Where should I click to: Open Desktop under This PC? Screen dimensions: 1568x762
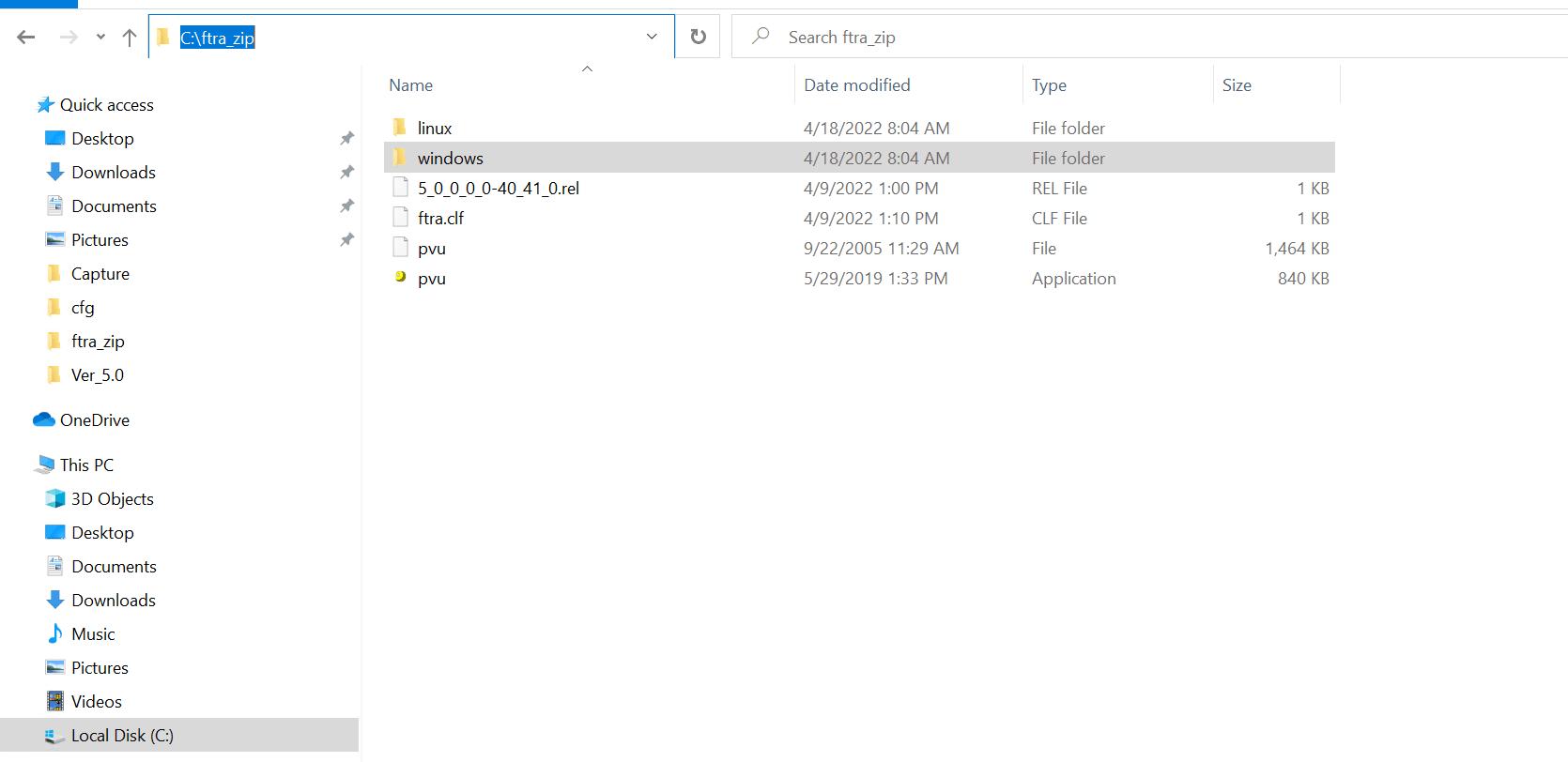click(x=102, y=533)
